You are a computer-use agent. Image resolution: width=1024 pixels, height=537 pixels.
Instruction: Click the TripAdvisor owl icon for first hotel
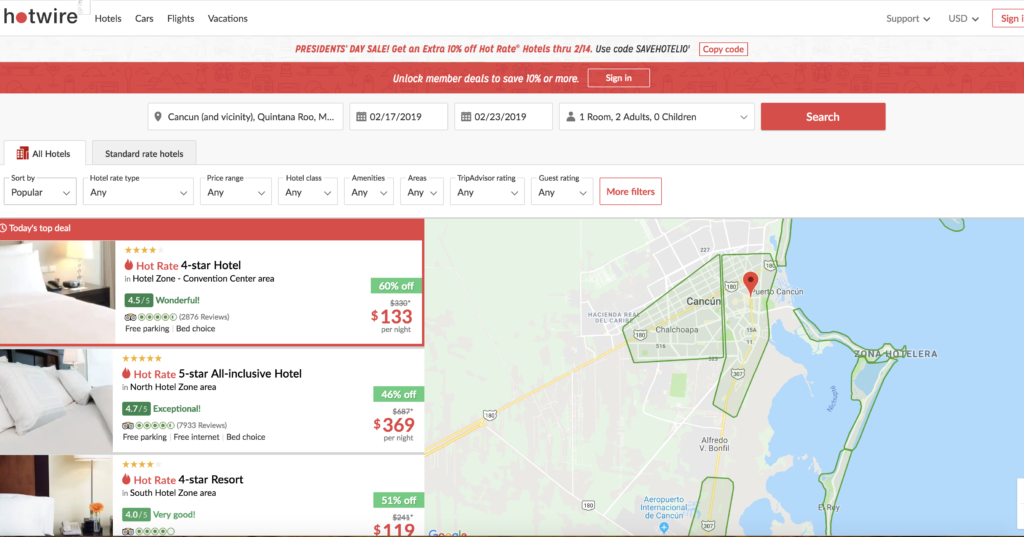point(130,317)
